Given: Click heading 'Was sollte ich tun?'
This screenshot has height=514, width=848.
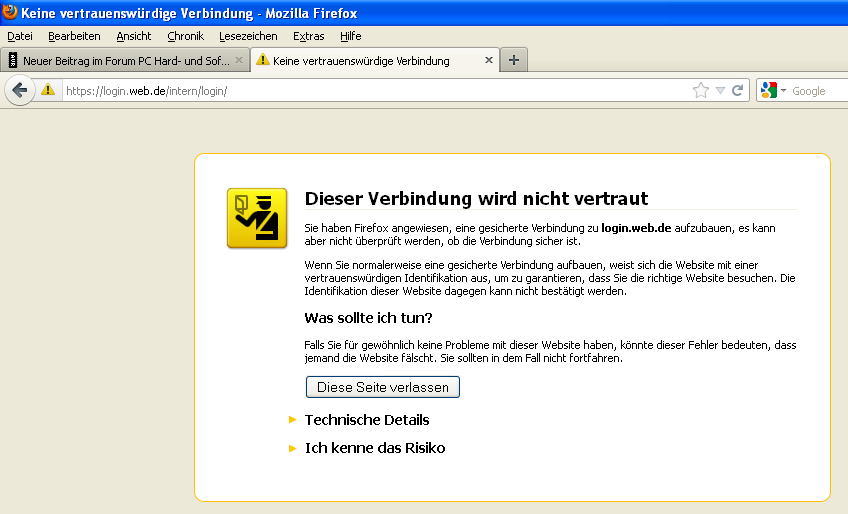Looking at the screenshot, I should [x=368, y=318].
